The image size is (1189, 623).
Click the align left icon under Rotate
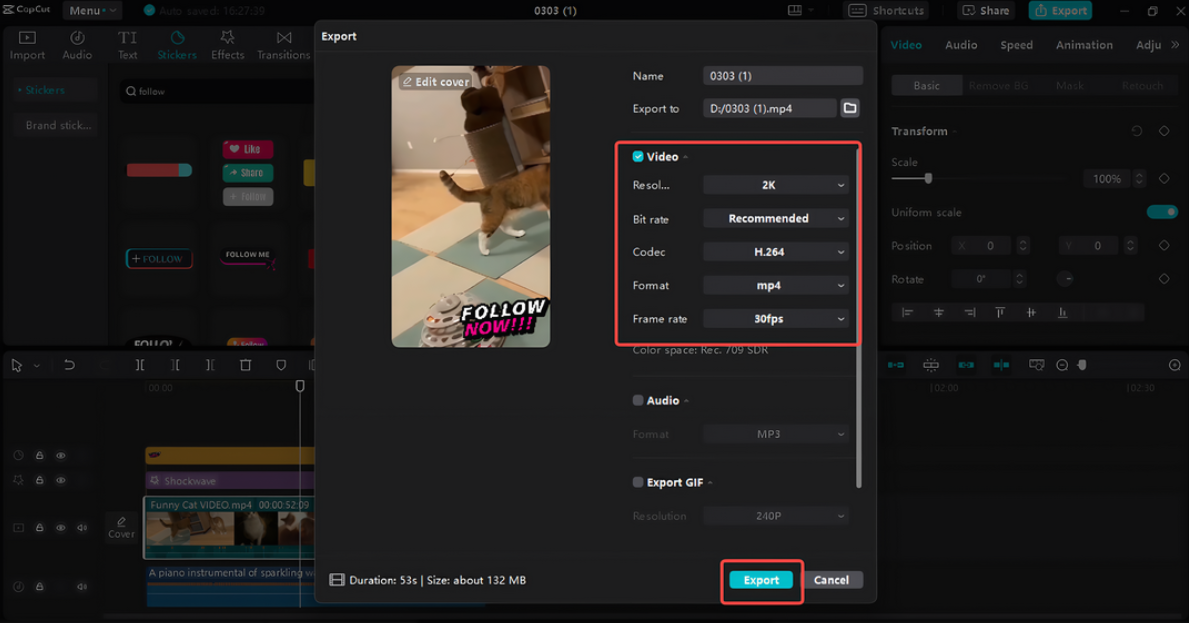pyautogui.click(x=907, y=312)
